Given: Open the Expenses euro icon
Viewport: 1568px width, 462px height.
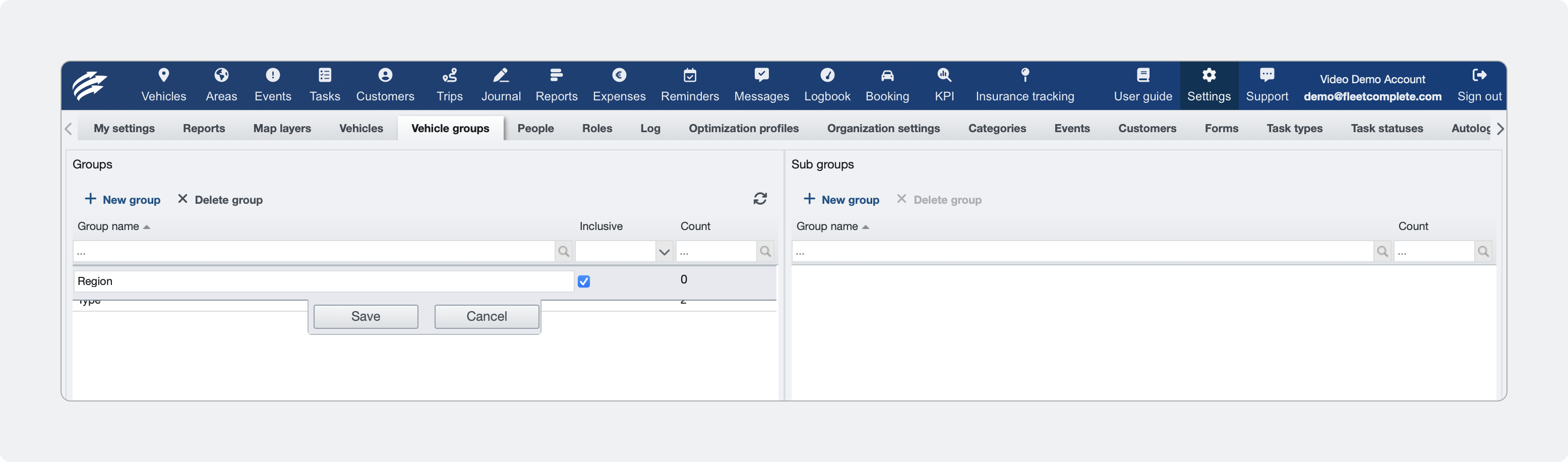Looking at the screenshot, I should [619, 75].
